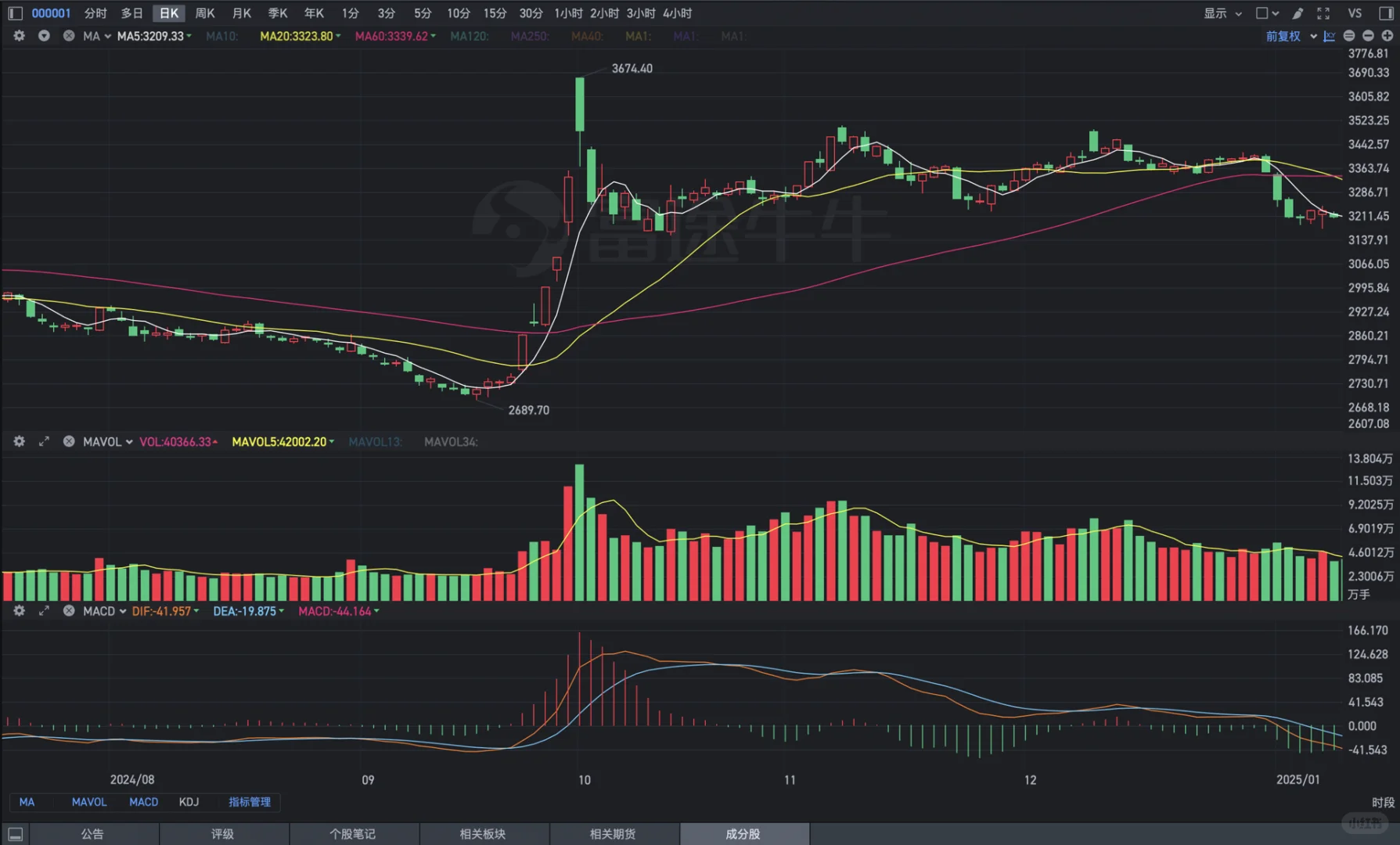Screen dimensions: 1400x845
Task: Open the 前复权 adjustment dropdown
Action: tap(1291, 36)
